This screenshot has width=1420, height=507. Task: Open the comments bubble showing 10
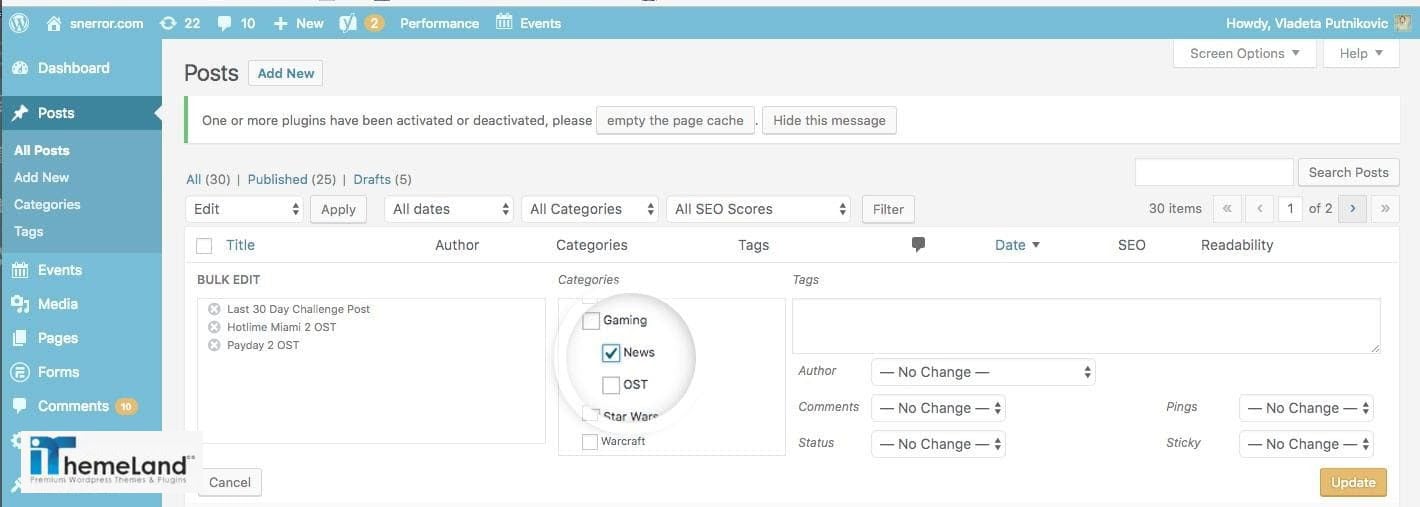(x=226, y=22)
